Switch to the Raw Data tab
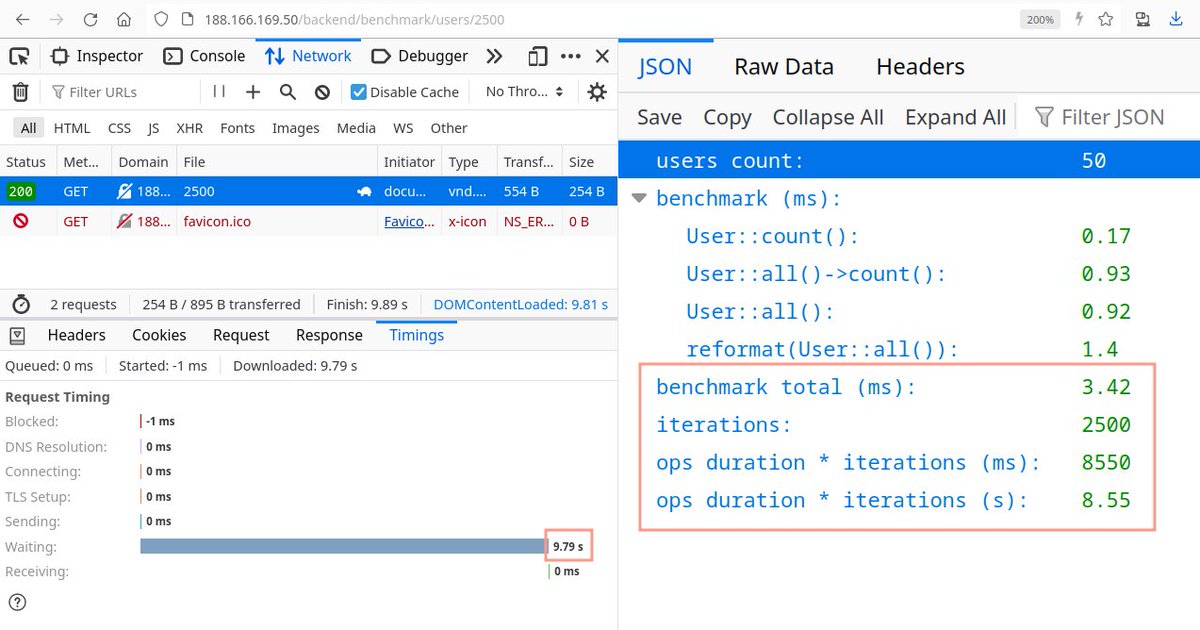Screen dimensions: 1200x630 [783, 67]
